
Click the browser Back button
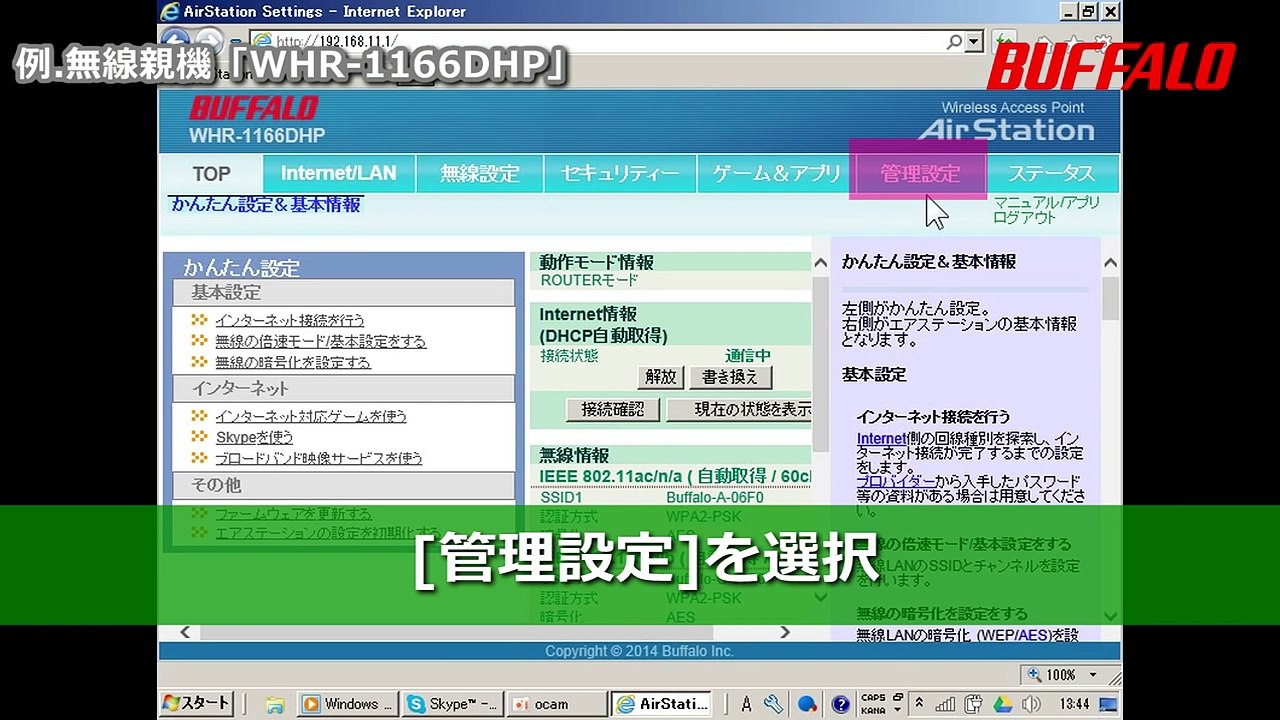(176, 42)
